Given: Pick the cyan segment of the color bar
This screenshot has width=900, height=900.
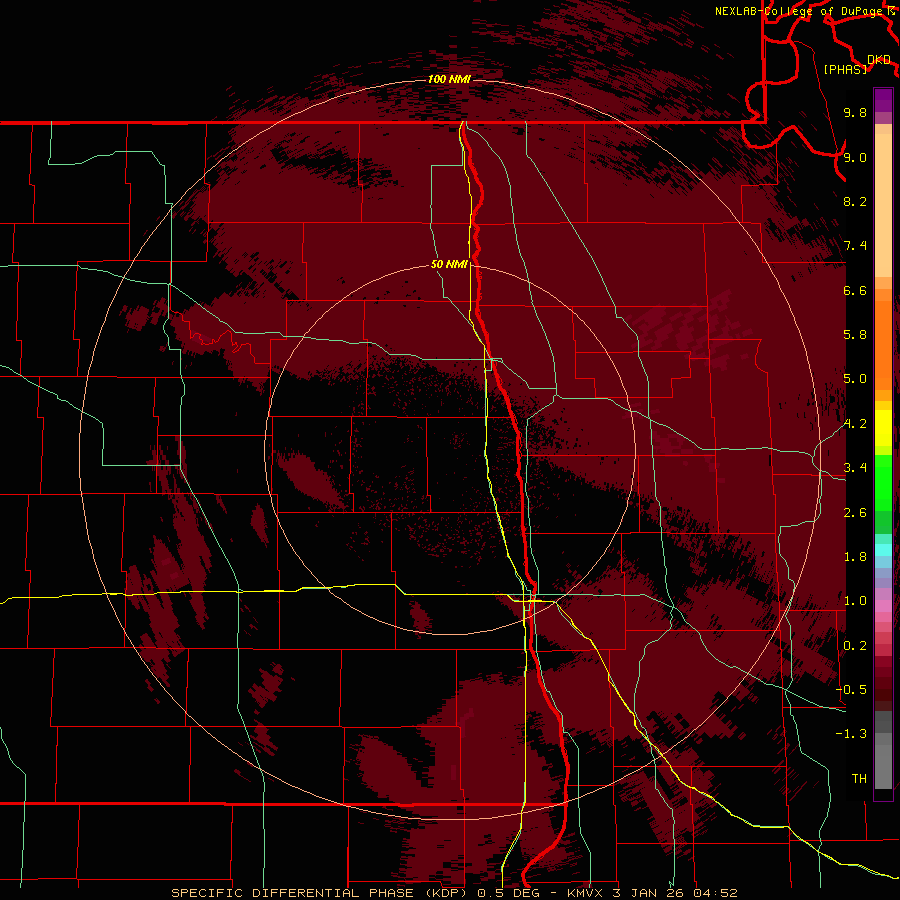Looking at the screenshot, I should [x=883, y=550].
